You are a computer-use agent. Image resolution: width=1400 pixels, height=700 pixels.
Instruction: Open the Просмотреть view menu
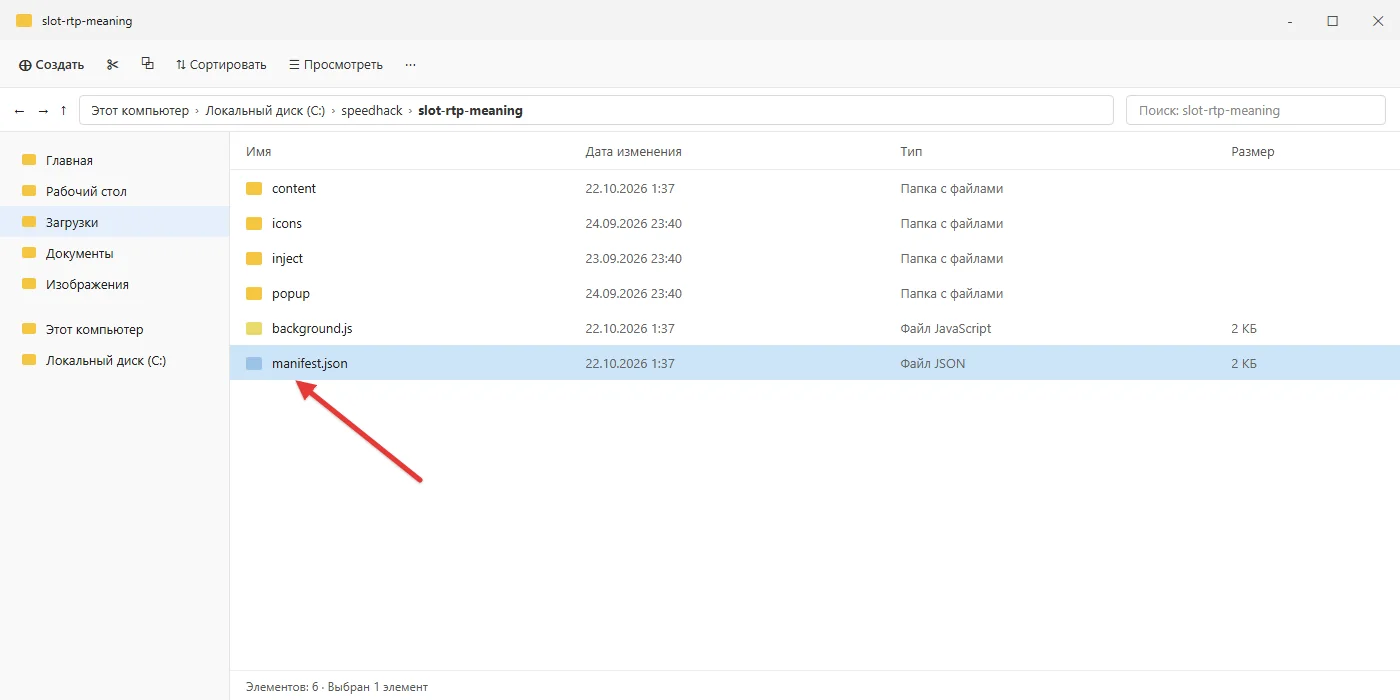tap(336, 64)
